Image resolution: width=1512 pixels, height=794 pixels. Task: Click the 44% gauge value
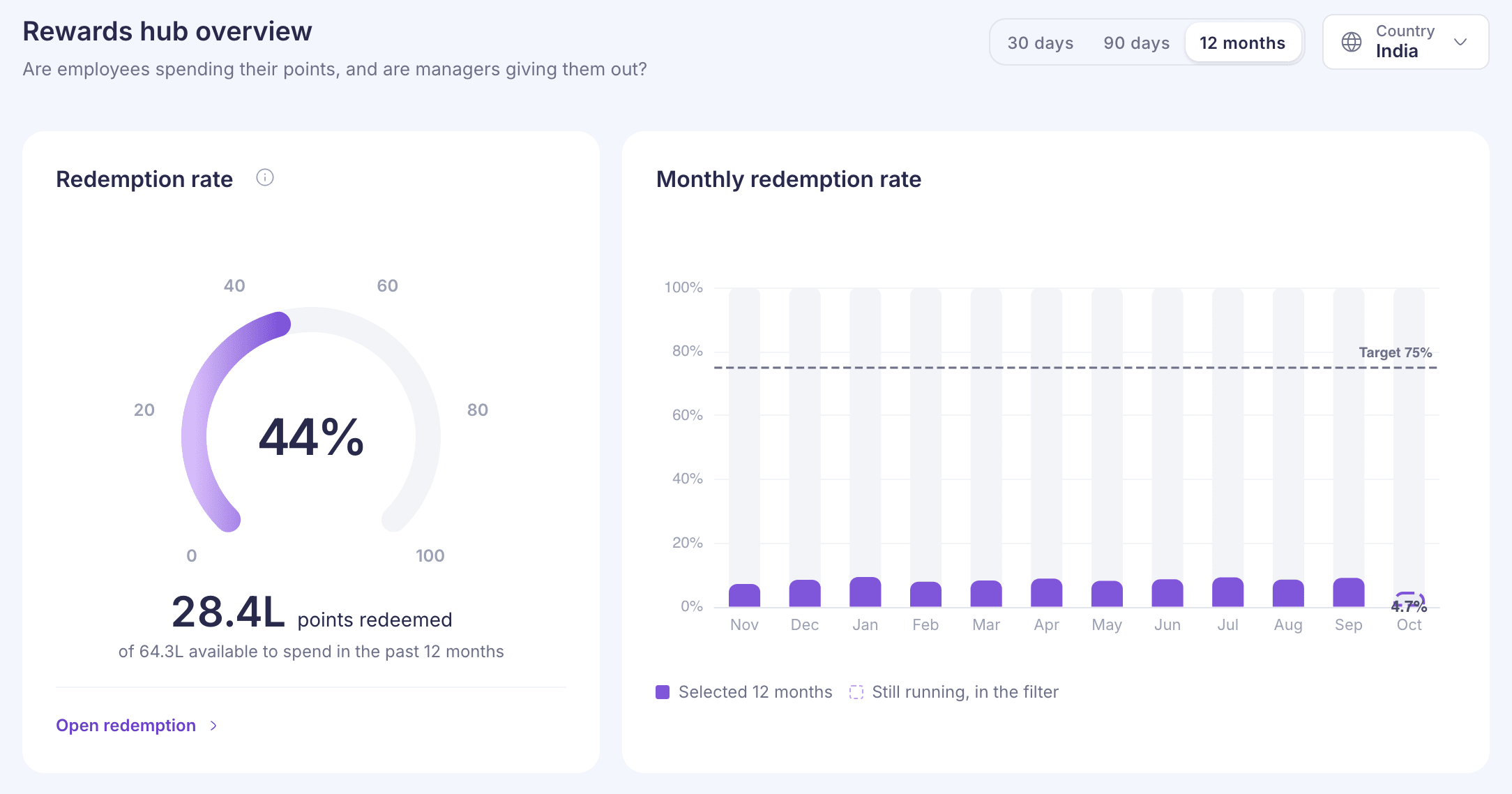tap(311, 437)
